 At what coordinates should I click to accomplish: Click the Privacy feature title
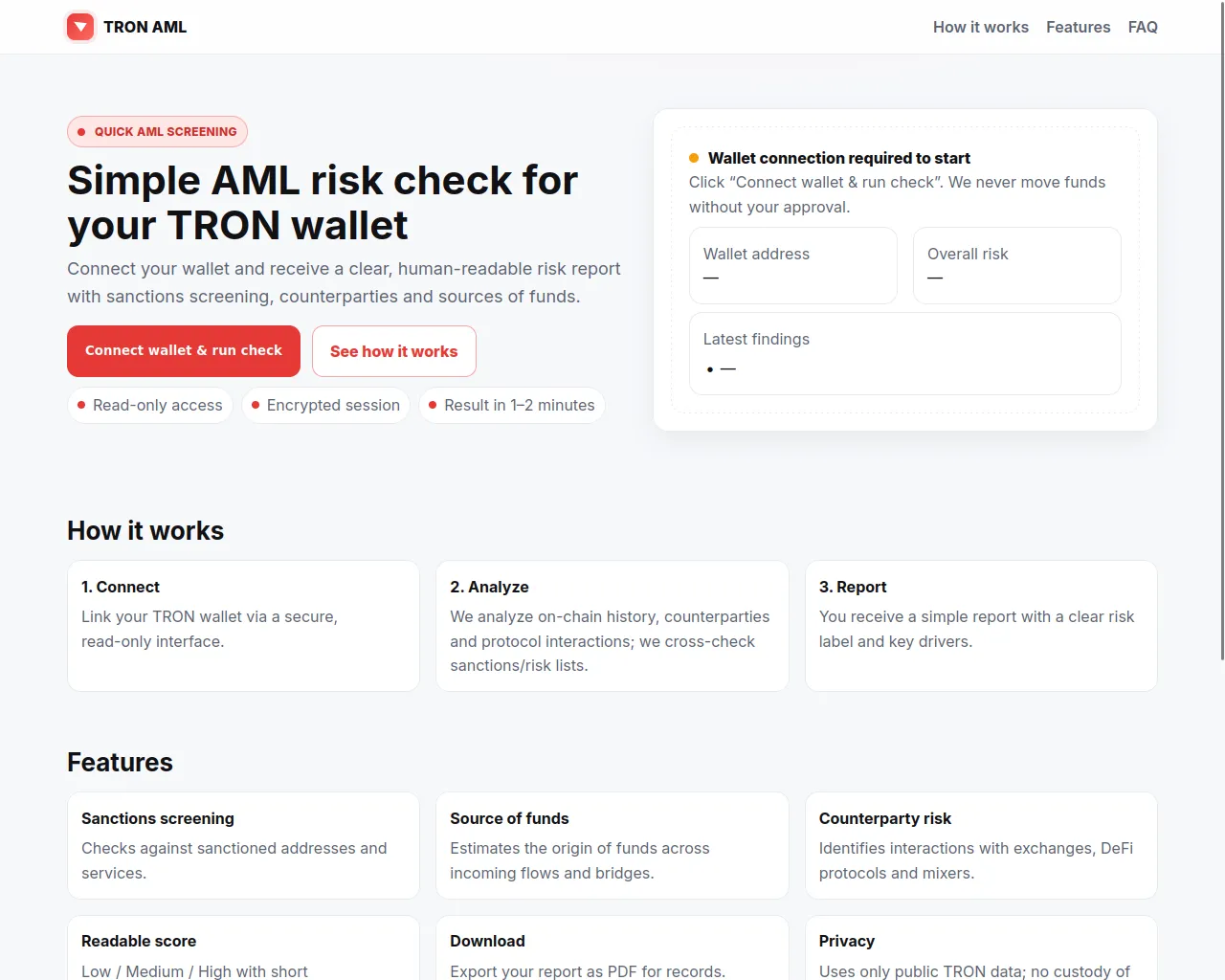[847, 941]
